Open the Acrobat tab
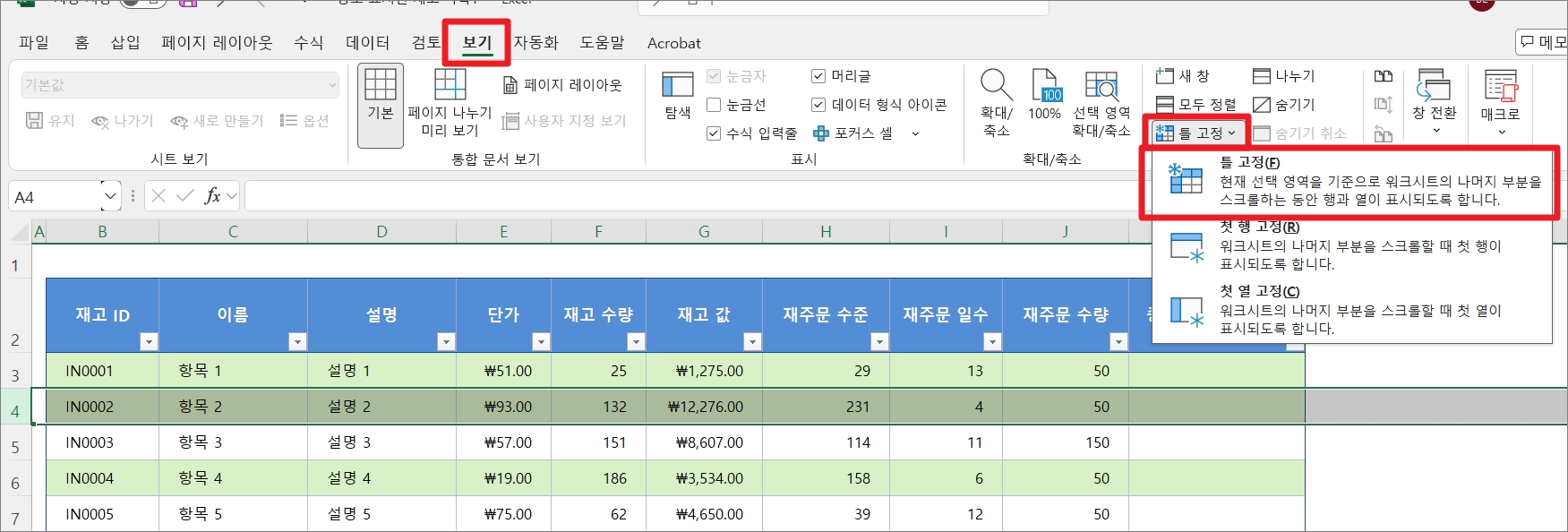The height and width of the screenshot is (532, 1568). [673, 43]
